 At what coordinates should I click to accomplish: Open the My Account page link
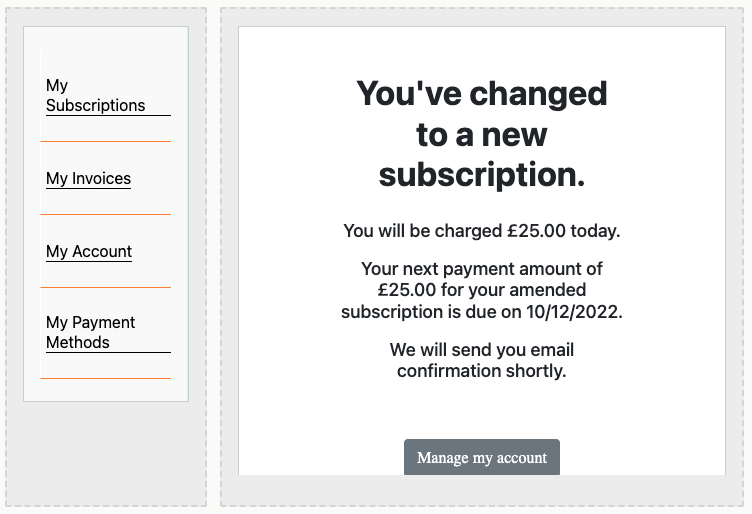pyautogui.click(x=89, y=252)
